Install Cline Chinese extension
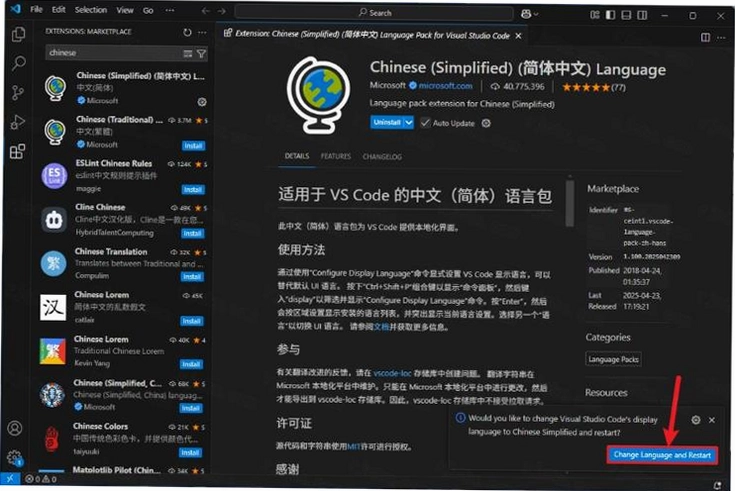The image size is (735, 491). point(192,233)
